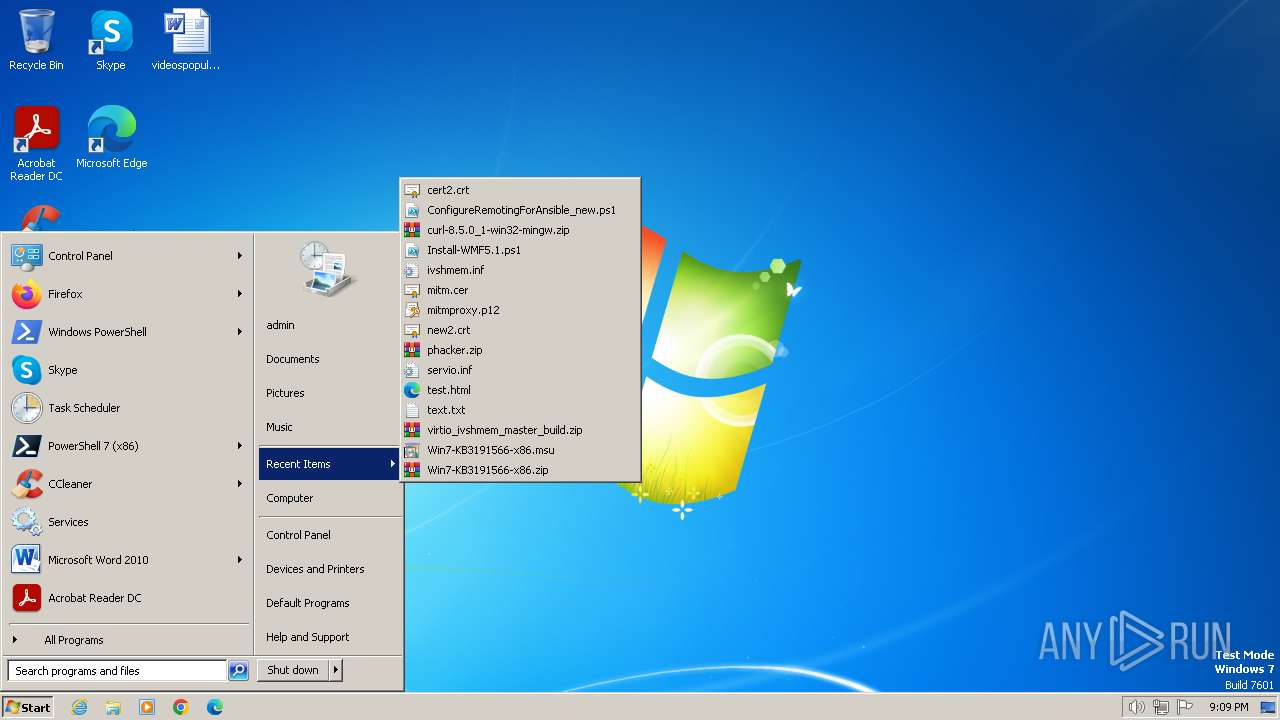Open mitm.cer recent item
The image size is (1280, 720).
point(519,290)
